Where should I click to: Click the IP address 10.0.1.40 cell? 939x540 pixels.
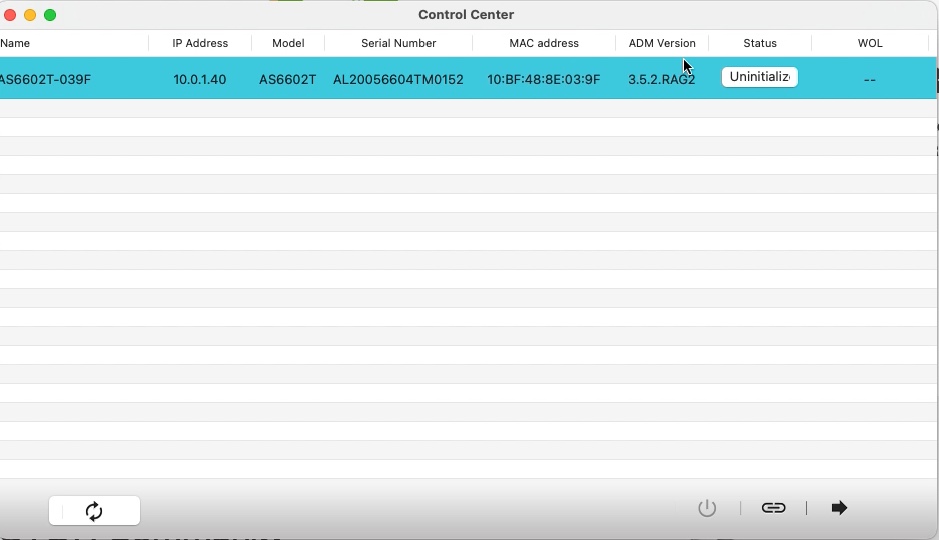click(x=200, y=79)
